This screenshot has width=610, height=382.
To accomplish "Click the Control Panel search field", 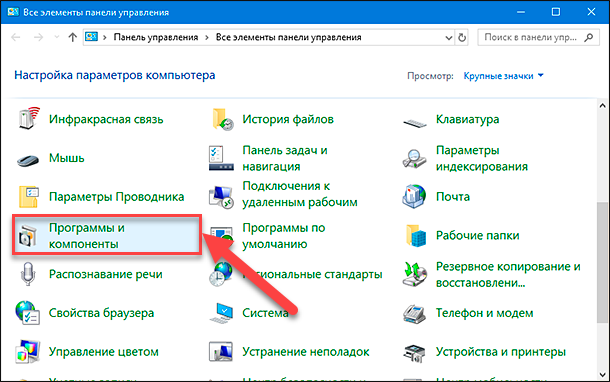I will (x=538, y=37).
